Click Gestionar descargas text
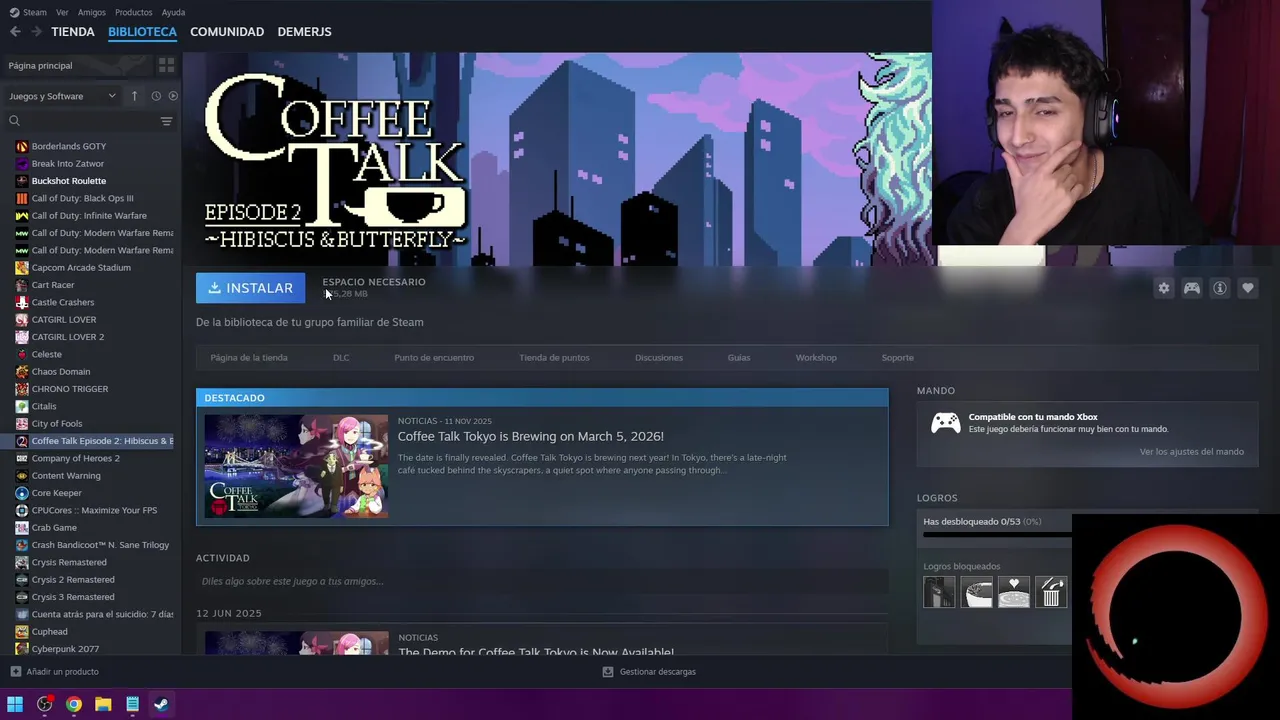 click(657, 672)
